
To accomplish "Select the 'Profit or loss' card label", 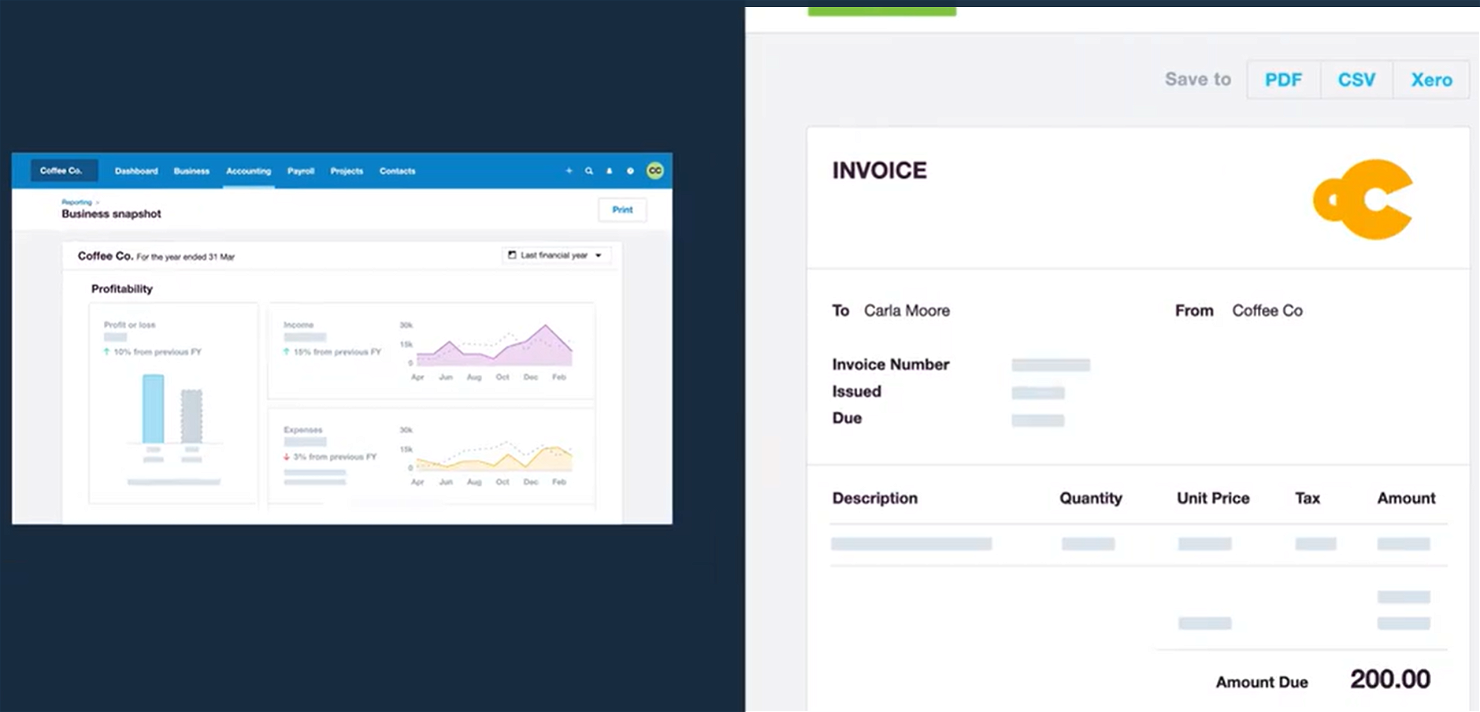I will (x=130, y=325).
